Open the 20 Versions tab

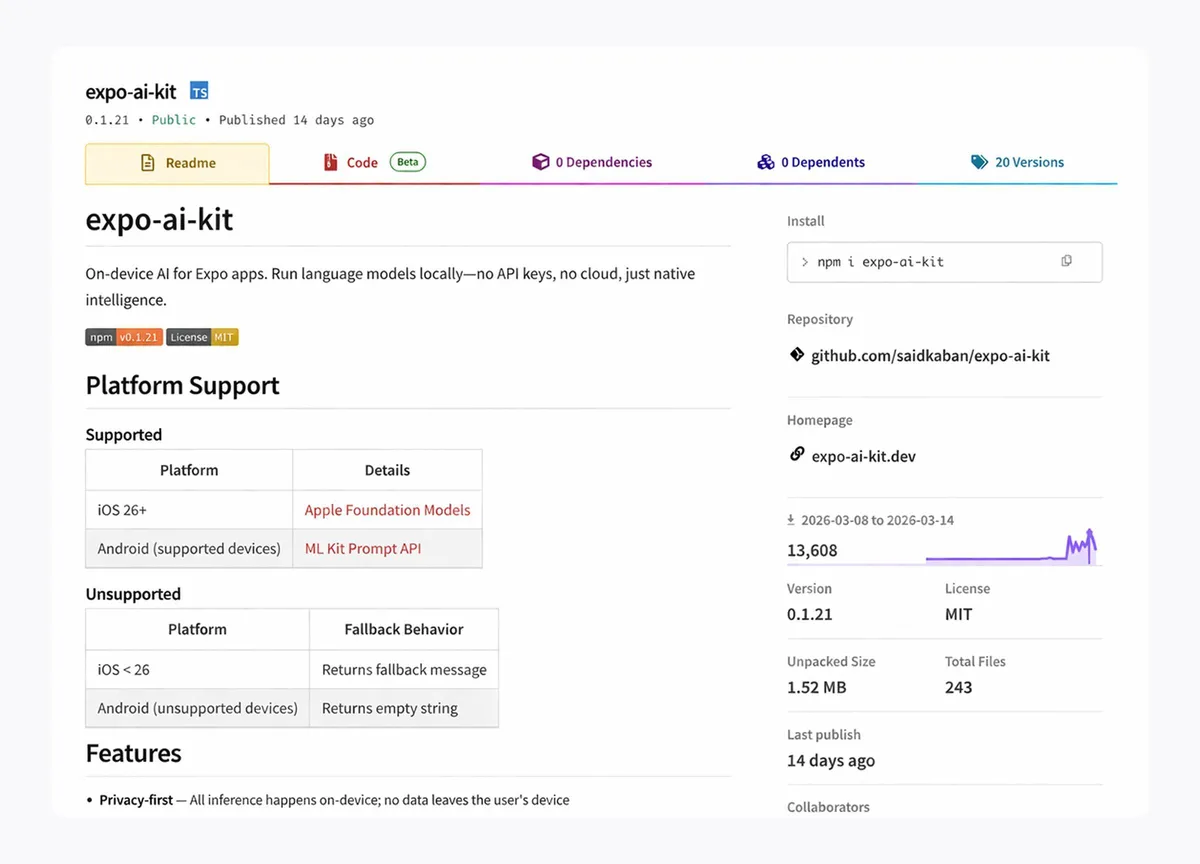(x=1017, y=163)
